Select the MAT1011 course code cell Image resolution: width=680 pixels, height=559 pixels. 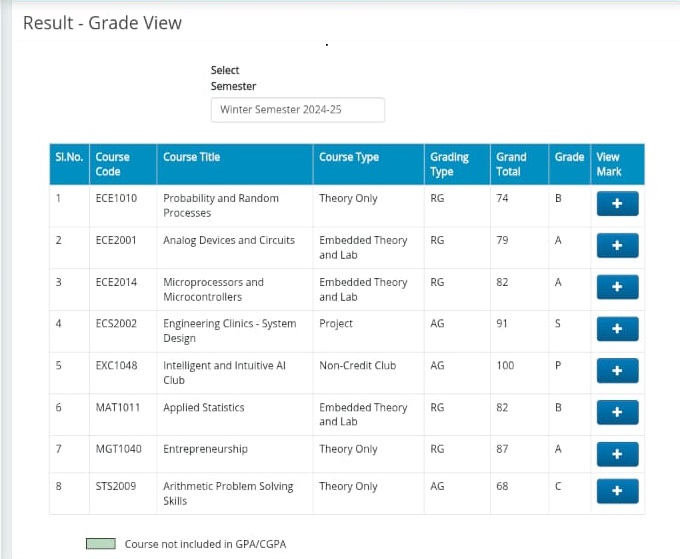(116, 407)
